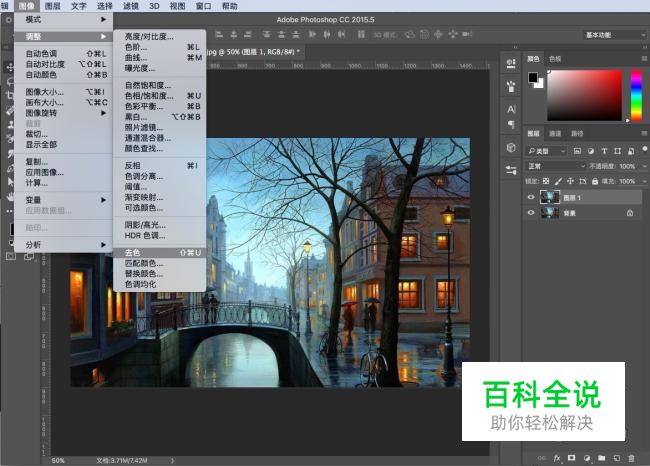Open the fx layer style icon
Image resolution: width=650 pixels, height=466 pixels.
pos(557,458)
